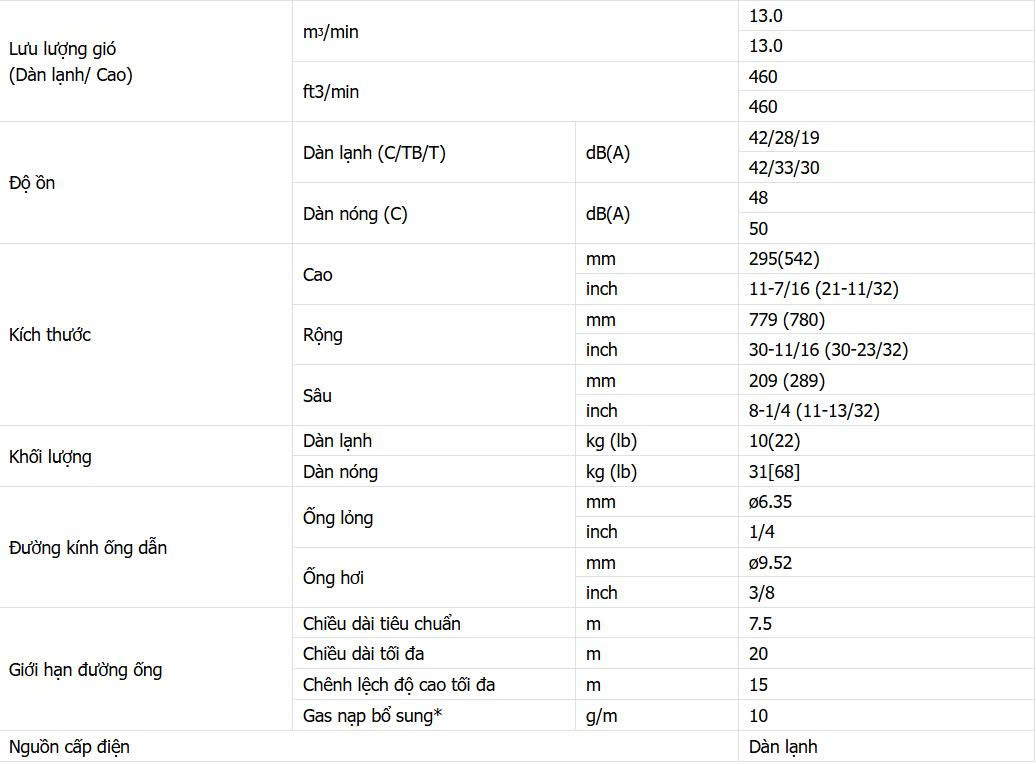
Task: Select the 'Nguồn cấp điện' row label
Action: click(69, 747)
